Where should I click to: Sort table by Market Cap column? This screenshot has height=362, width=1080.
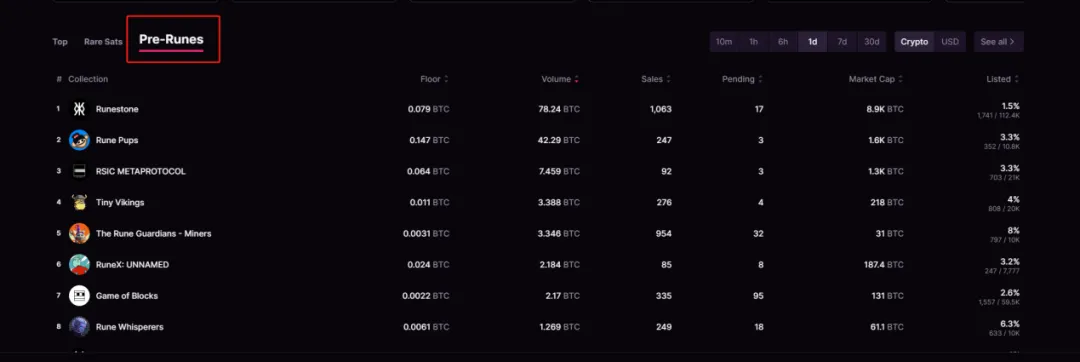click(875, 79)
